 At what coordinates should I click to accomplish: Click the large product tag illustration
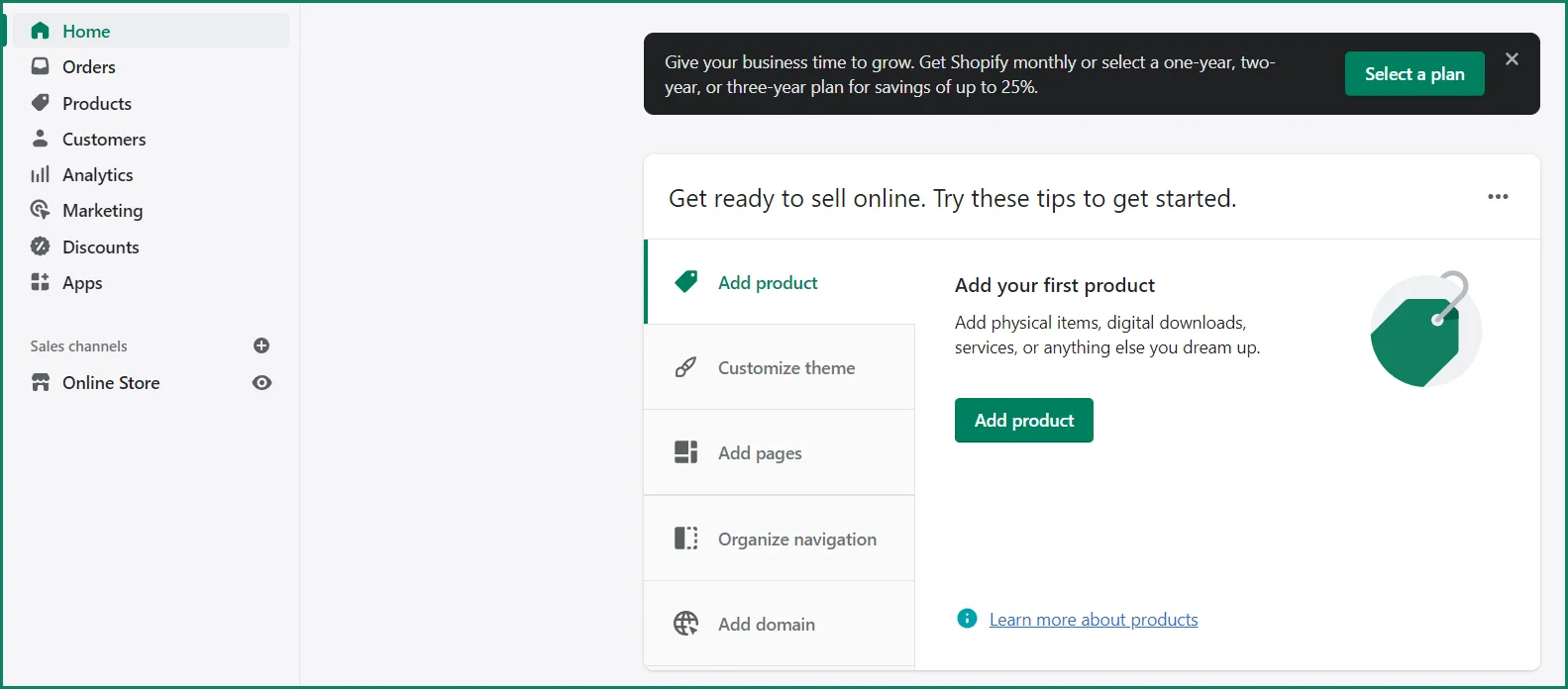coord(1424,330)
